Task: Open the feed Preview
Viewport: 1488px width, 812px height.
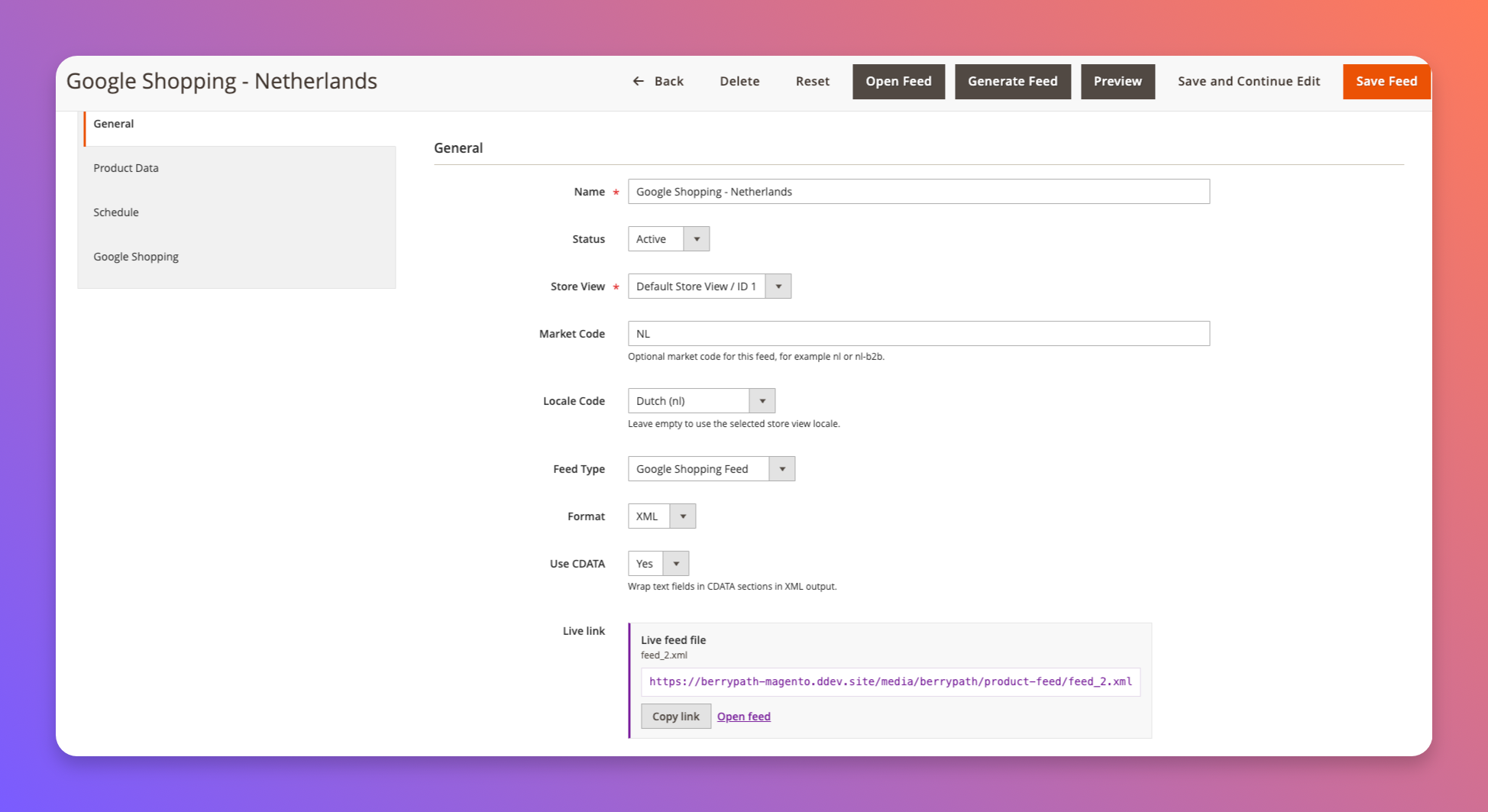Action: point(1118,82)
